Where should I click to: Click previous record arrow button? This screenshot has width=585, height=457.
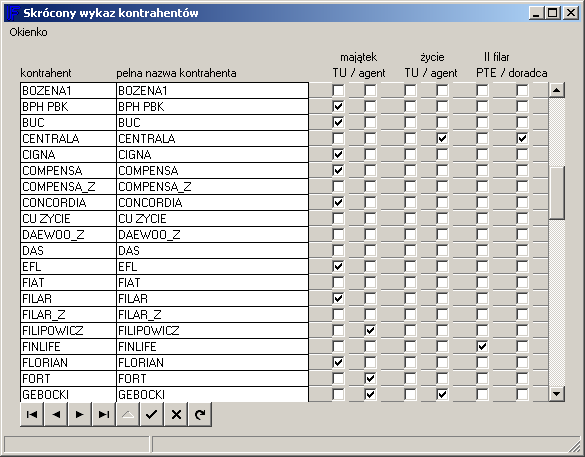click(x=56, y=414)
